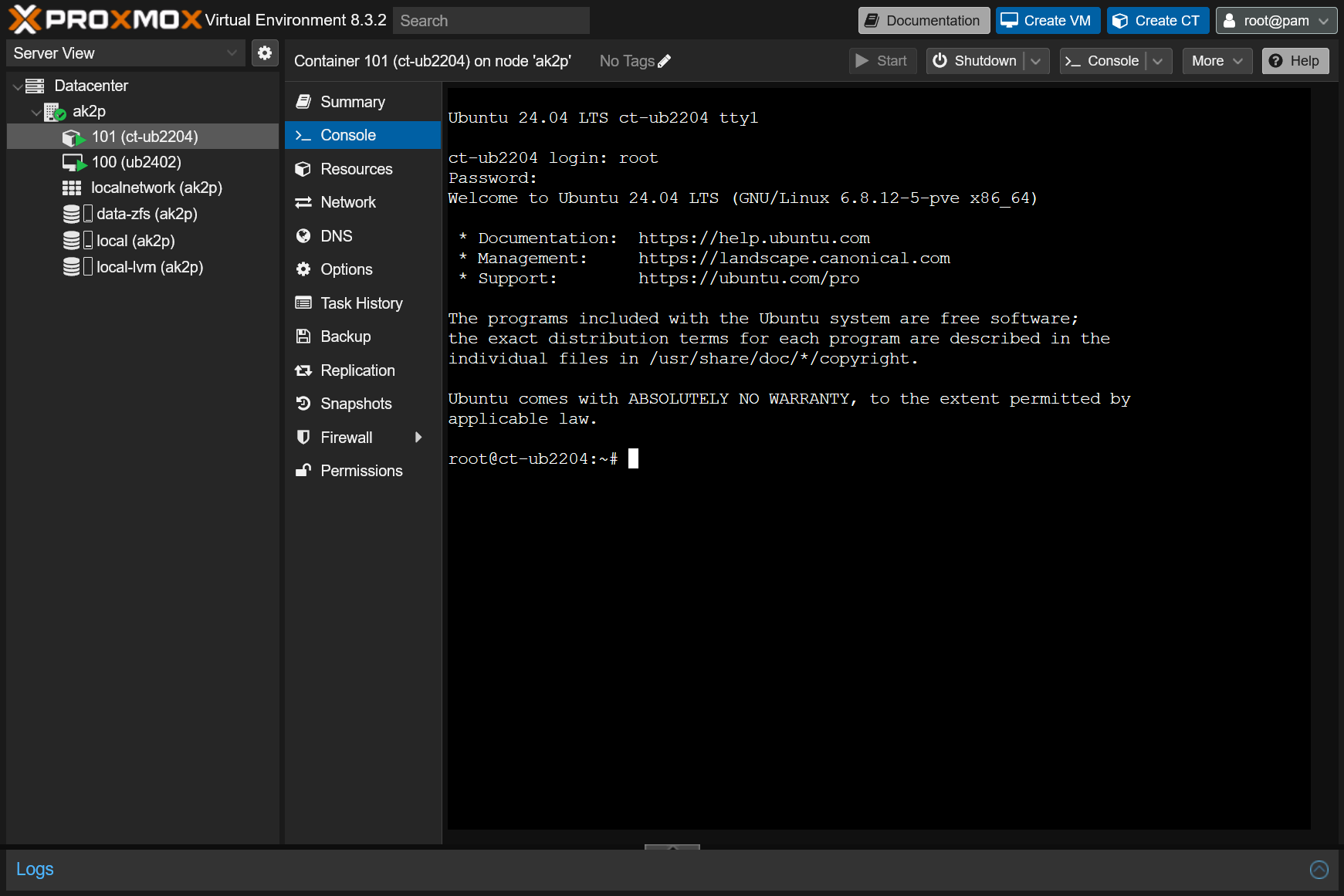This screenshot has height=896, width=1344.
Task: Click the Task History list icon
Action: (303, 303)
